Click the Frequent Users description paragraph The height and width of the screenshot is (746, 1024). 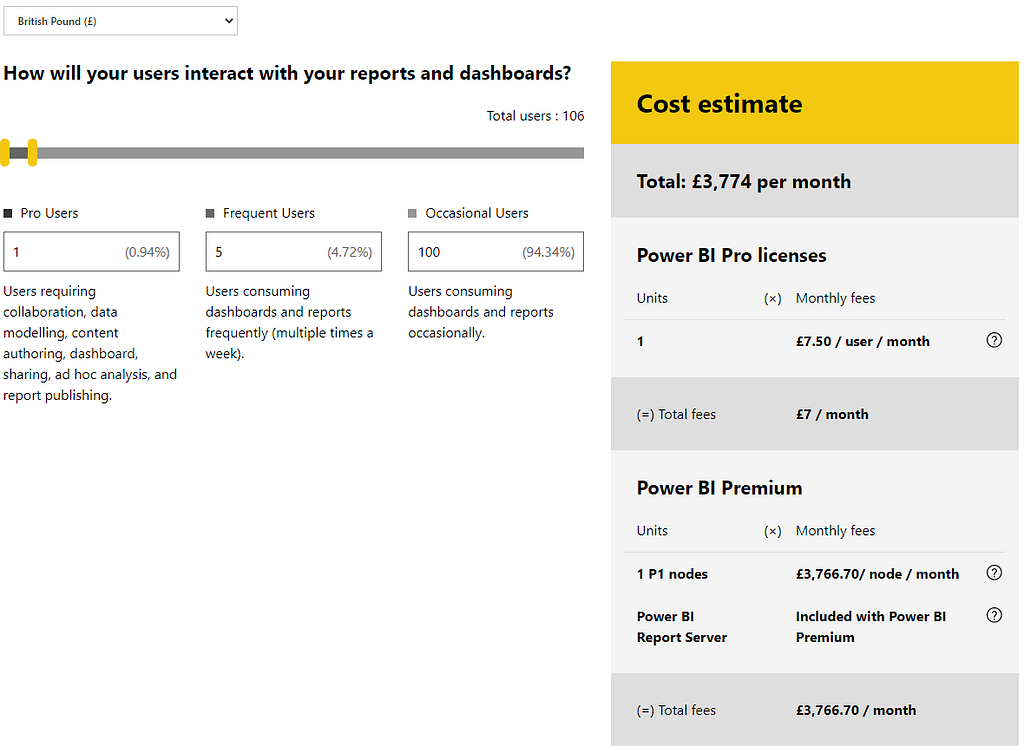(x=289, y=322)
